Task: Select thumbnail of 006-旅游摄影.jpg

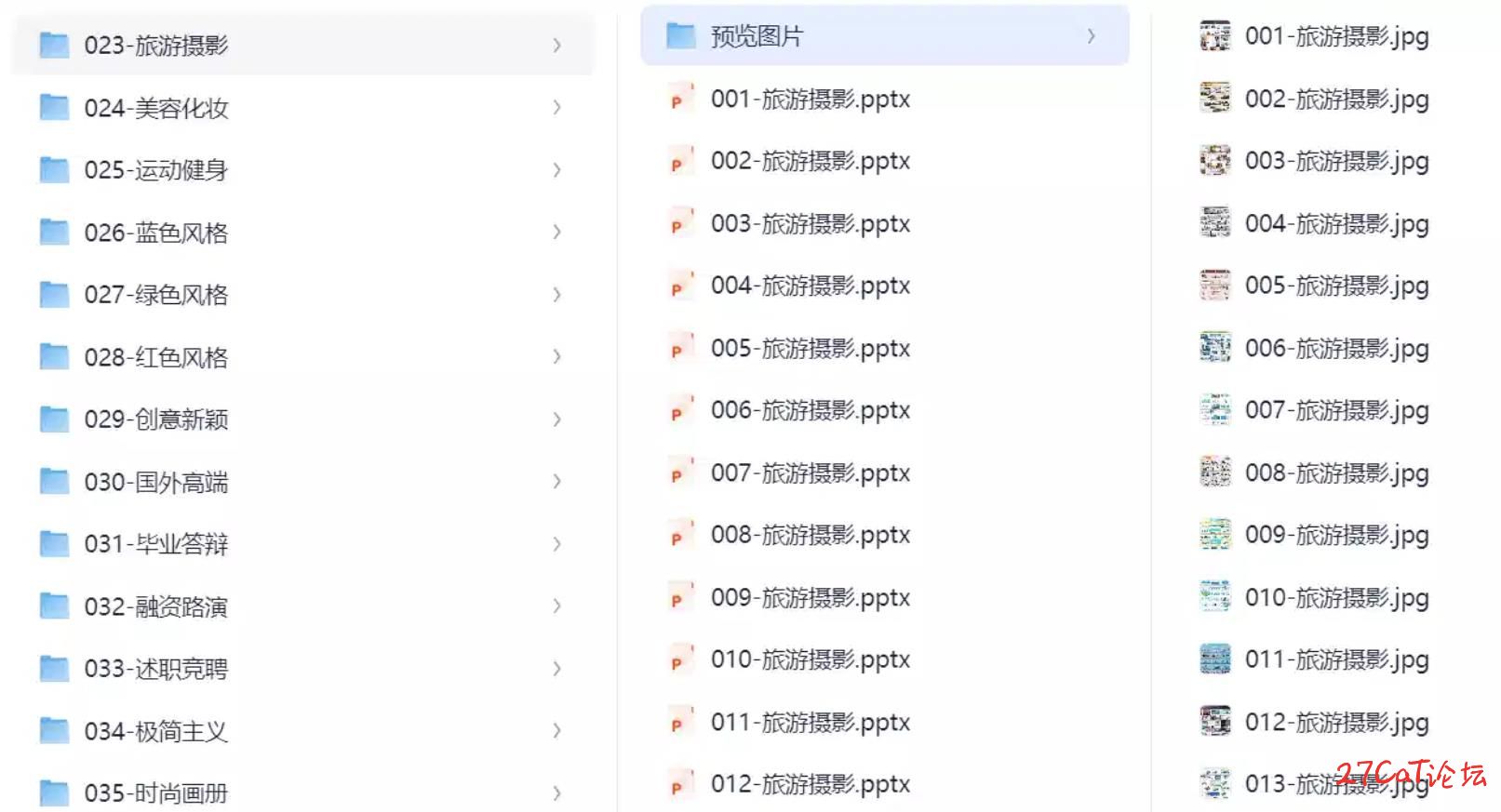Action: 1215,348
